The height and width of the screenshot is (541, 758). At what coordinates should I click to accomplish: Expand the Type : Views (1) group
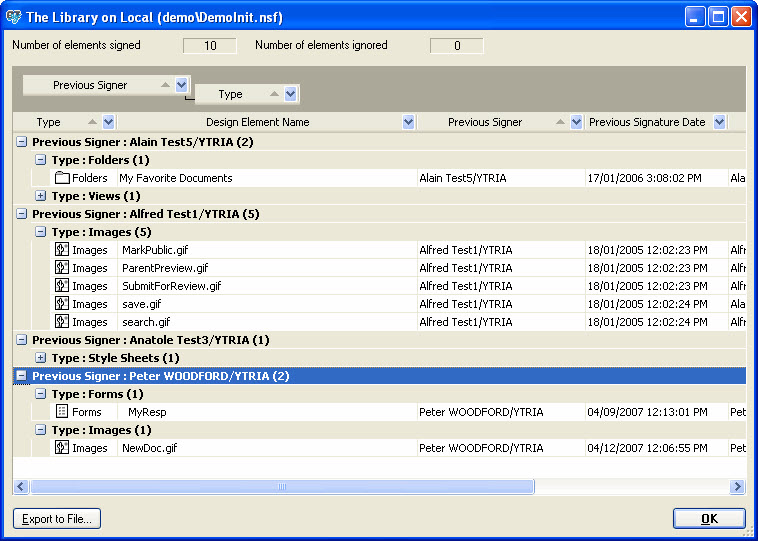coord(41,196)
